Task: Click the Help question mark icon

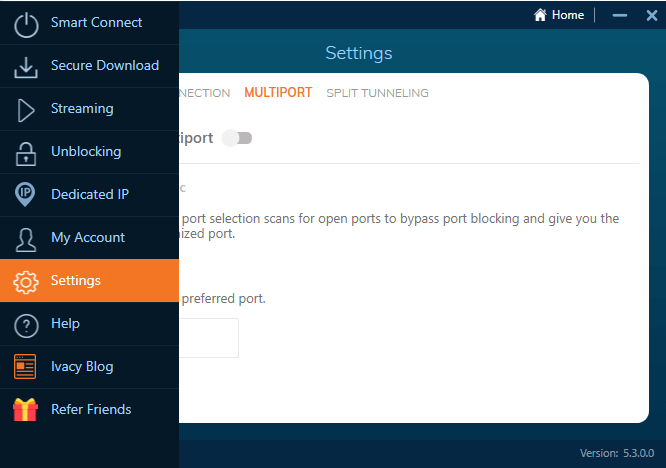Action: coord(26,326)
